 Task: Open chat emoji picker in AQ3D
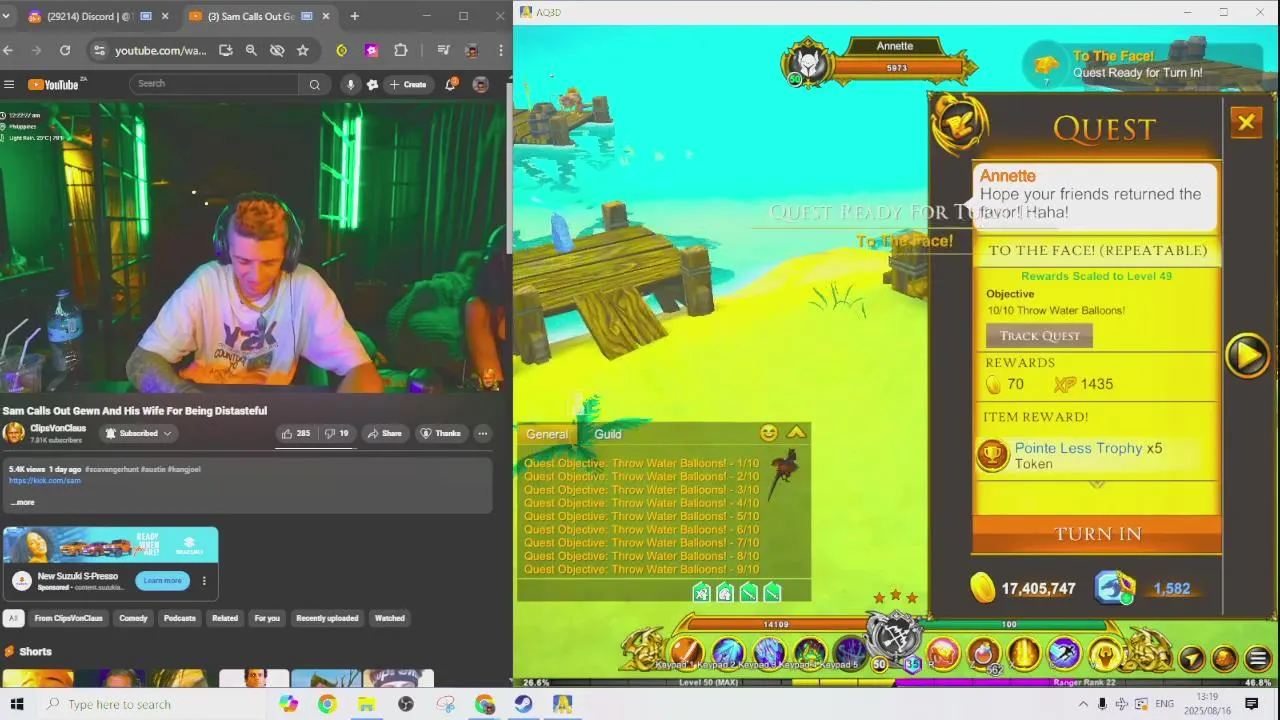pos(769,433)
